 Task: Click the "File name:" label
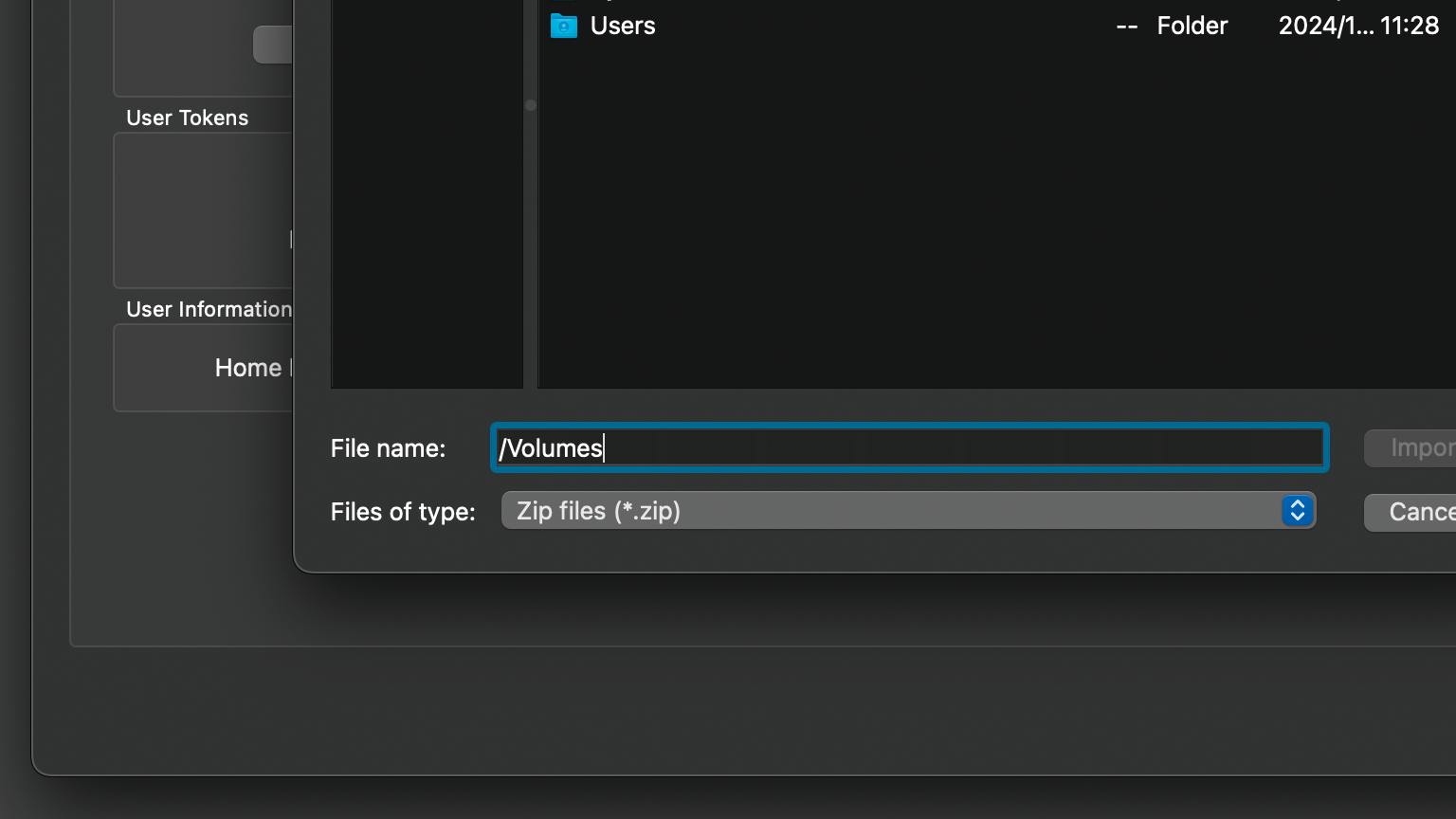click(388, 448)
